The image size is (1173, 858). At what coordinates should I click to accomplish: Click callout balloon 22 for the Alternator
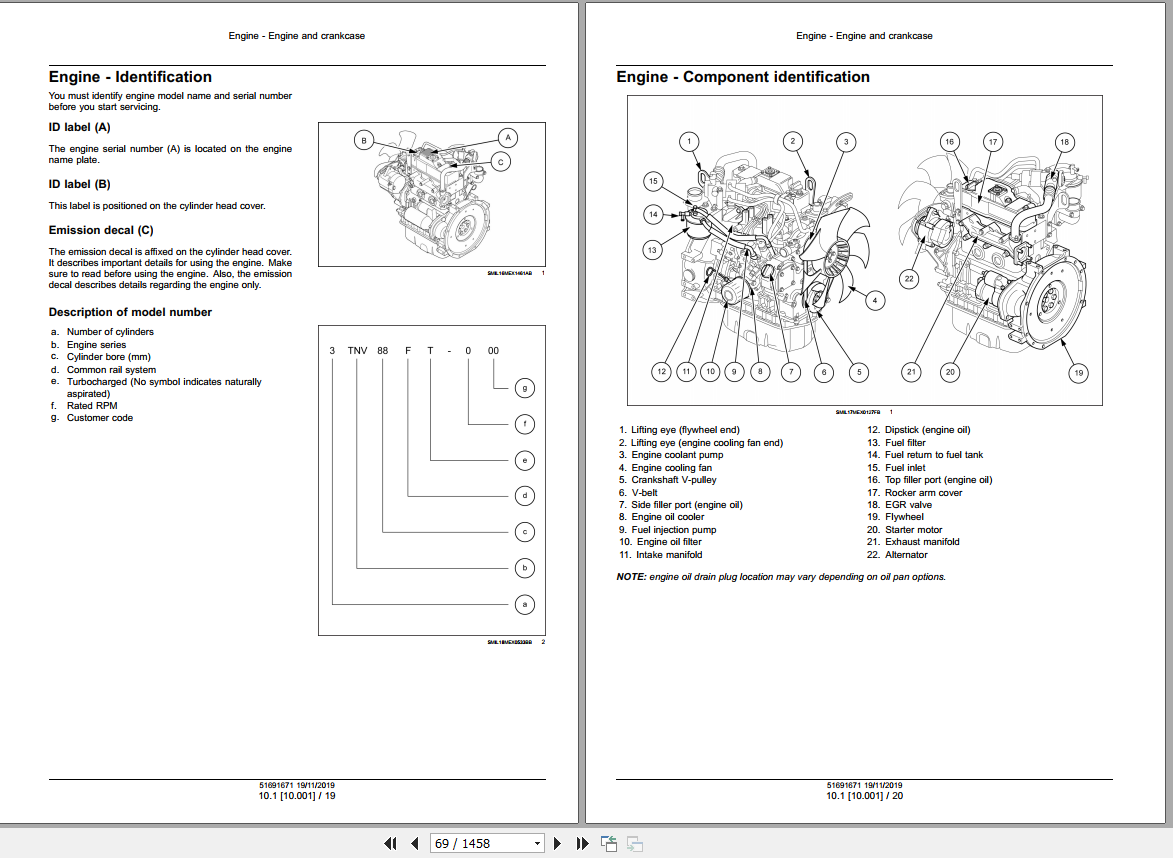coord(909,278)
